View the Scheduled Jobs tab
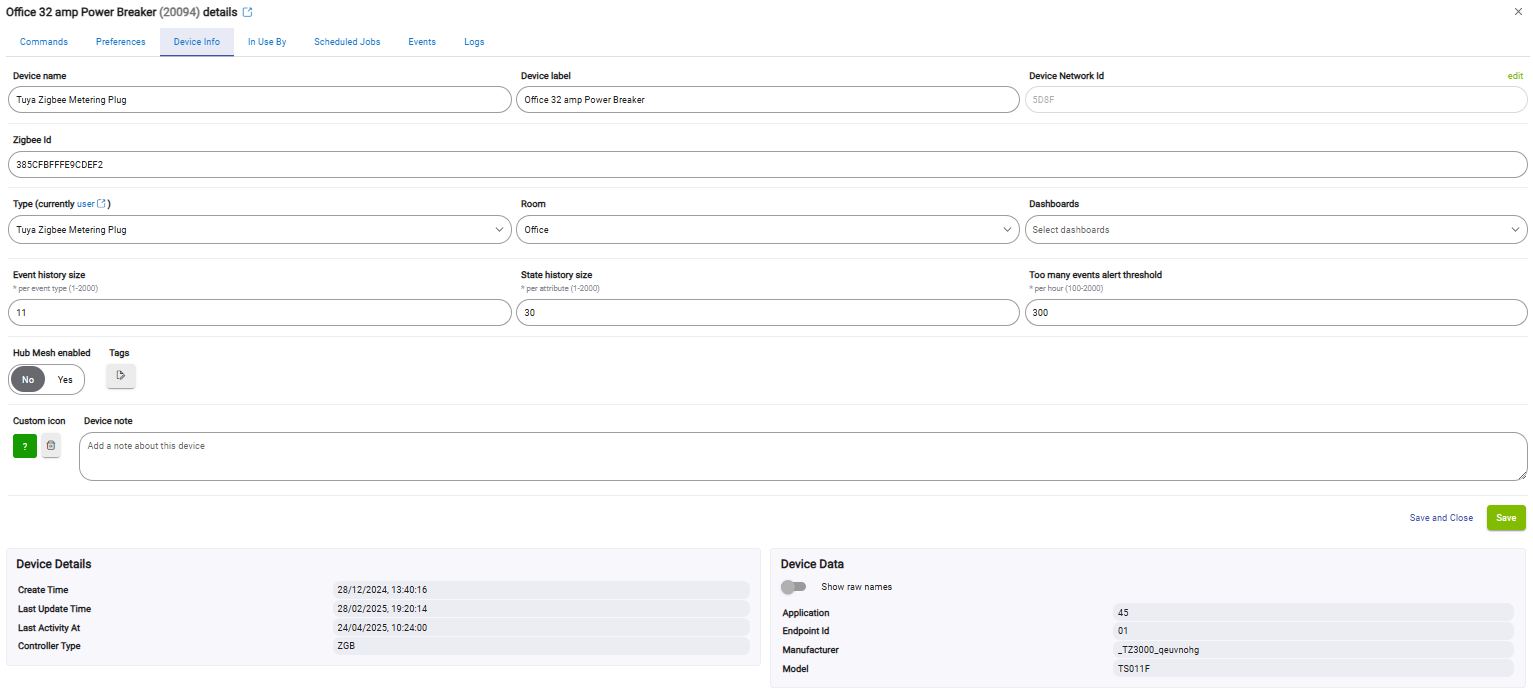The width and height of the screenshot is (1533, 699). [x=347, y=42]
